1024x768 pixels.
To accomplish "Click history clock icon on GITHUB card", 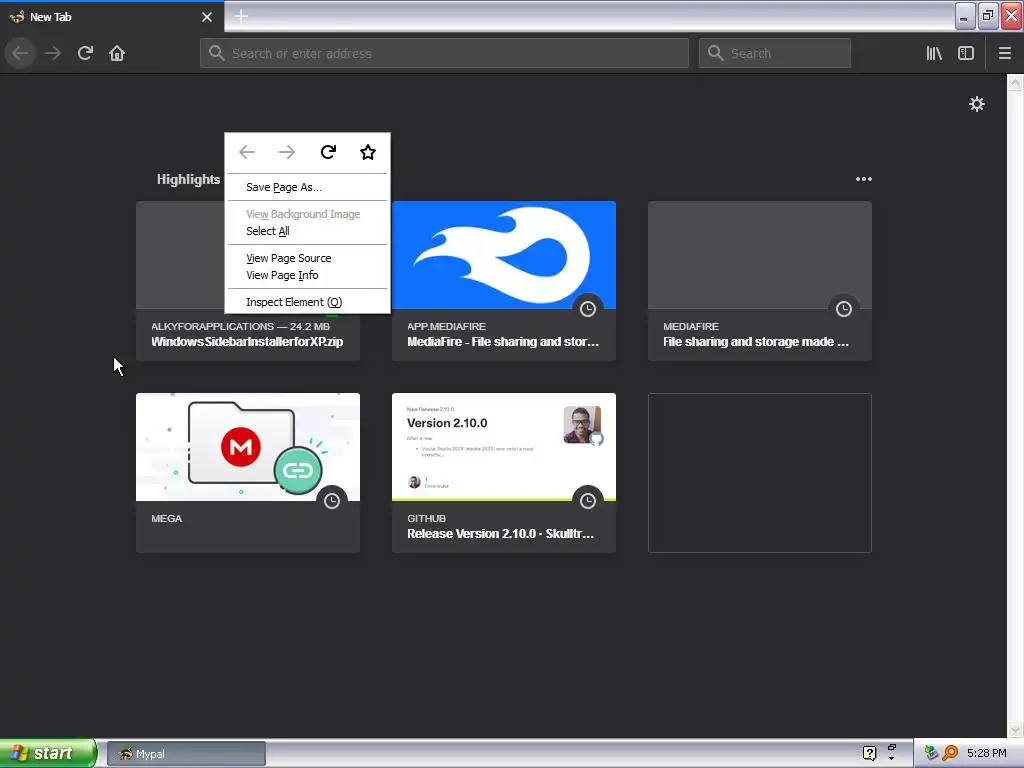I will [x=588, y=501].
